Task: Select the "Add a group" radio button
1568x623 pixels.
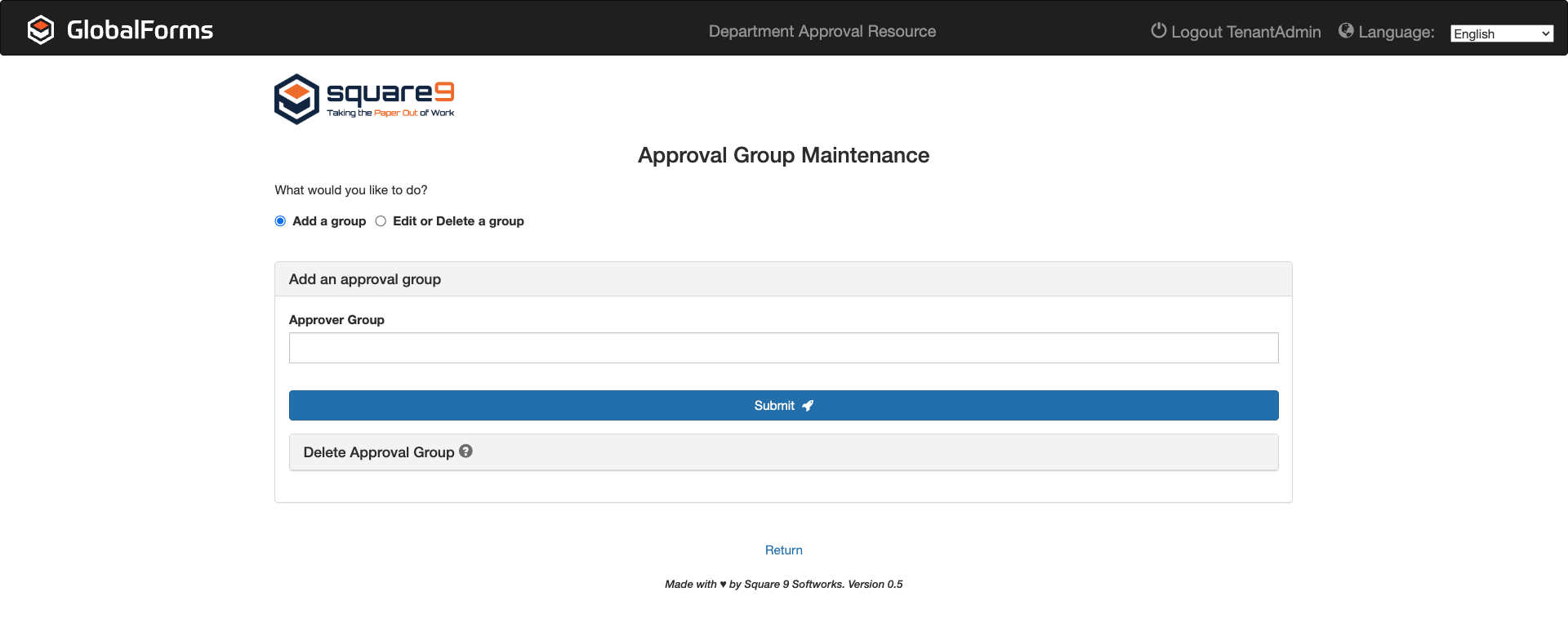Action: click(280, 221)
